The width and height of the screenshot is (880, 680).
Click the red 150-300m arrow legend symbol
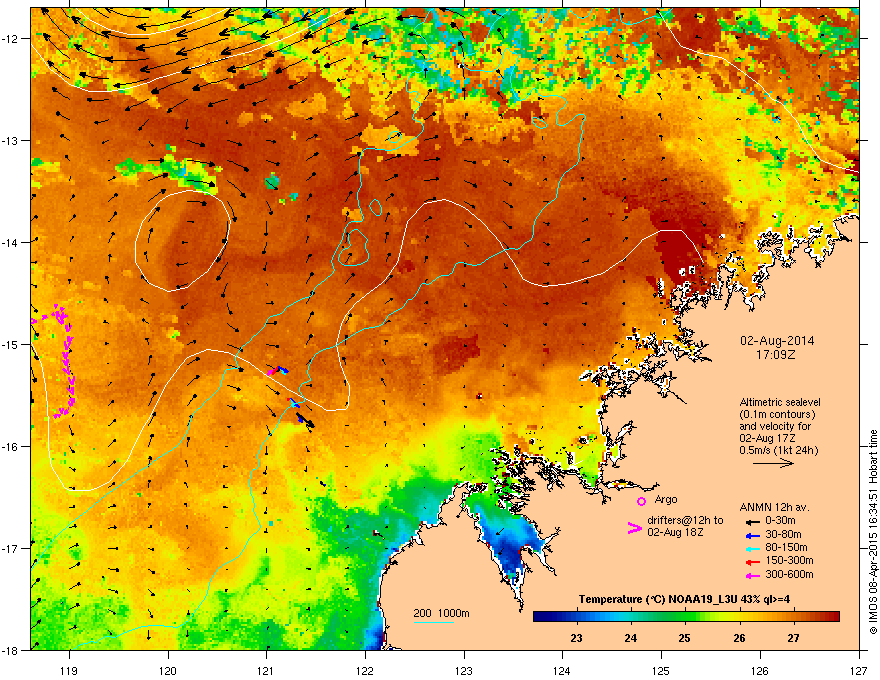point(752,562)
